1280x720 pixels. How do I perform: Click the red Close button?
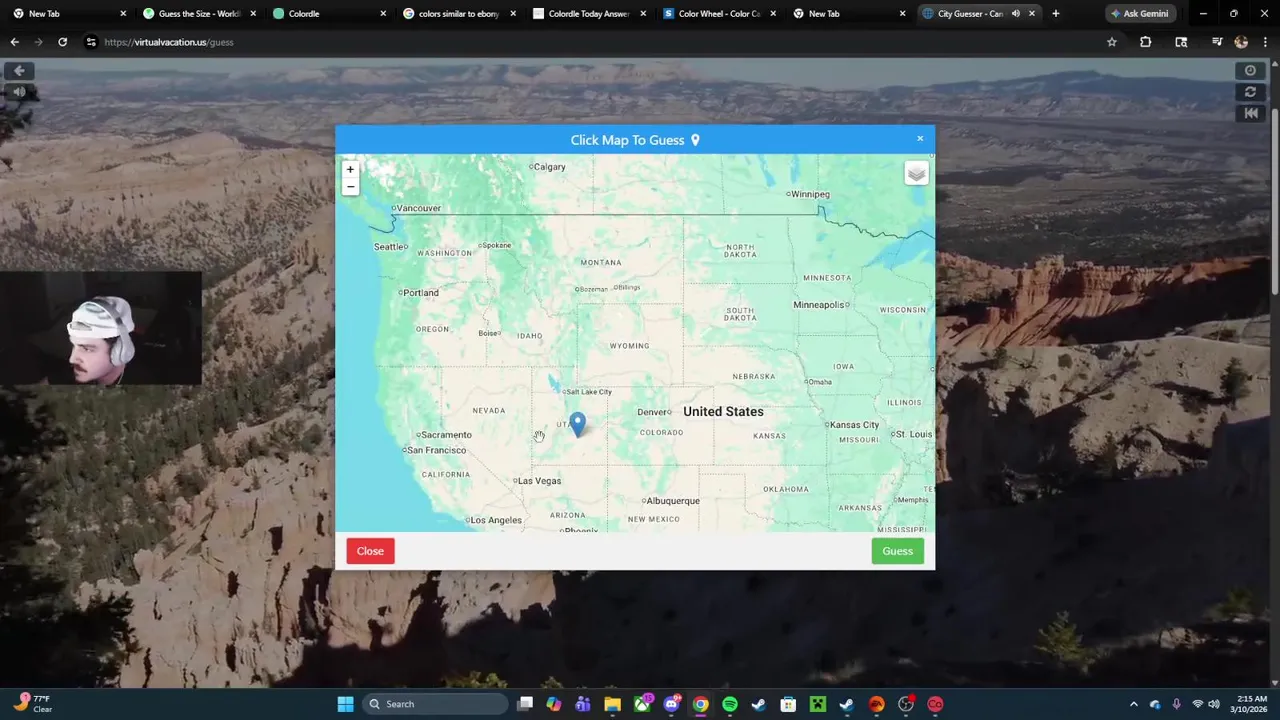(370, 551)
